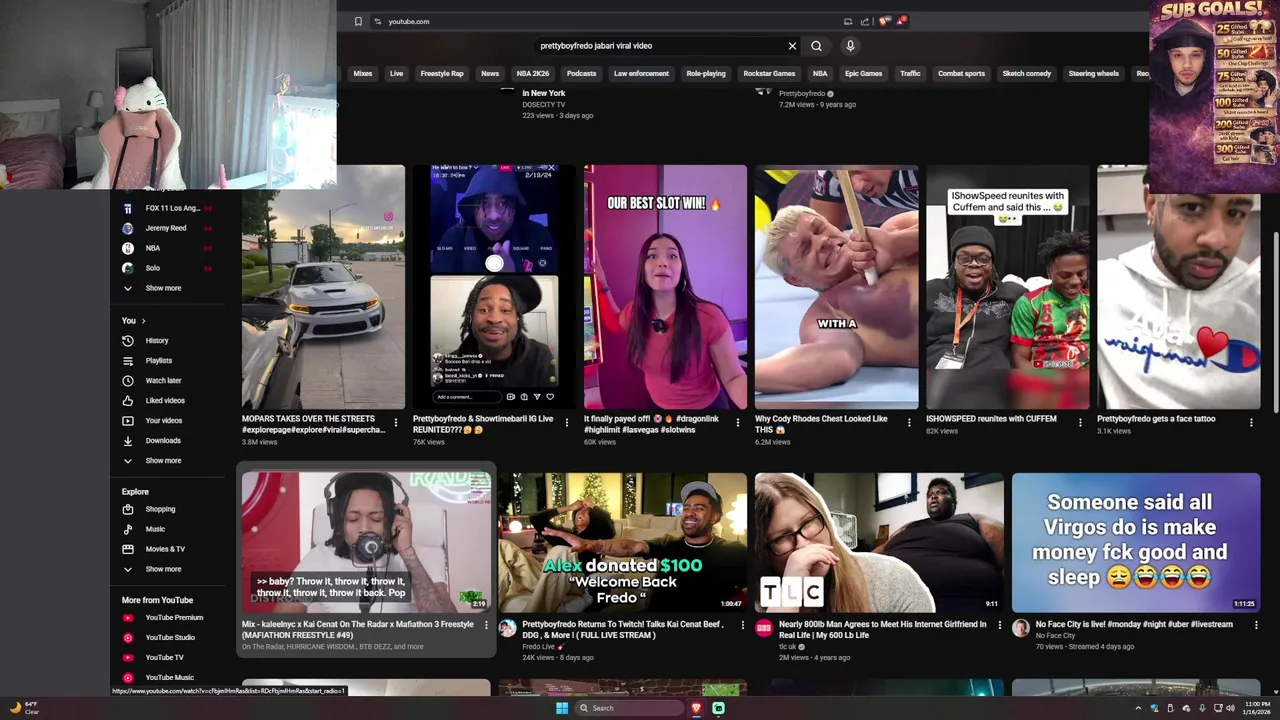Start voice search with microphone icon
This screenshot has height=720, width=1280.
[x=850, y=46]
